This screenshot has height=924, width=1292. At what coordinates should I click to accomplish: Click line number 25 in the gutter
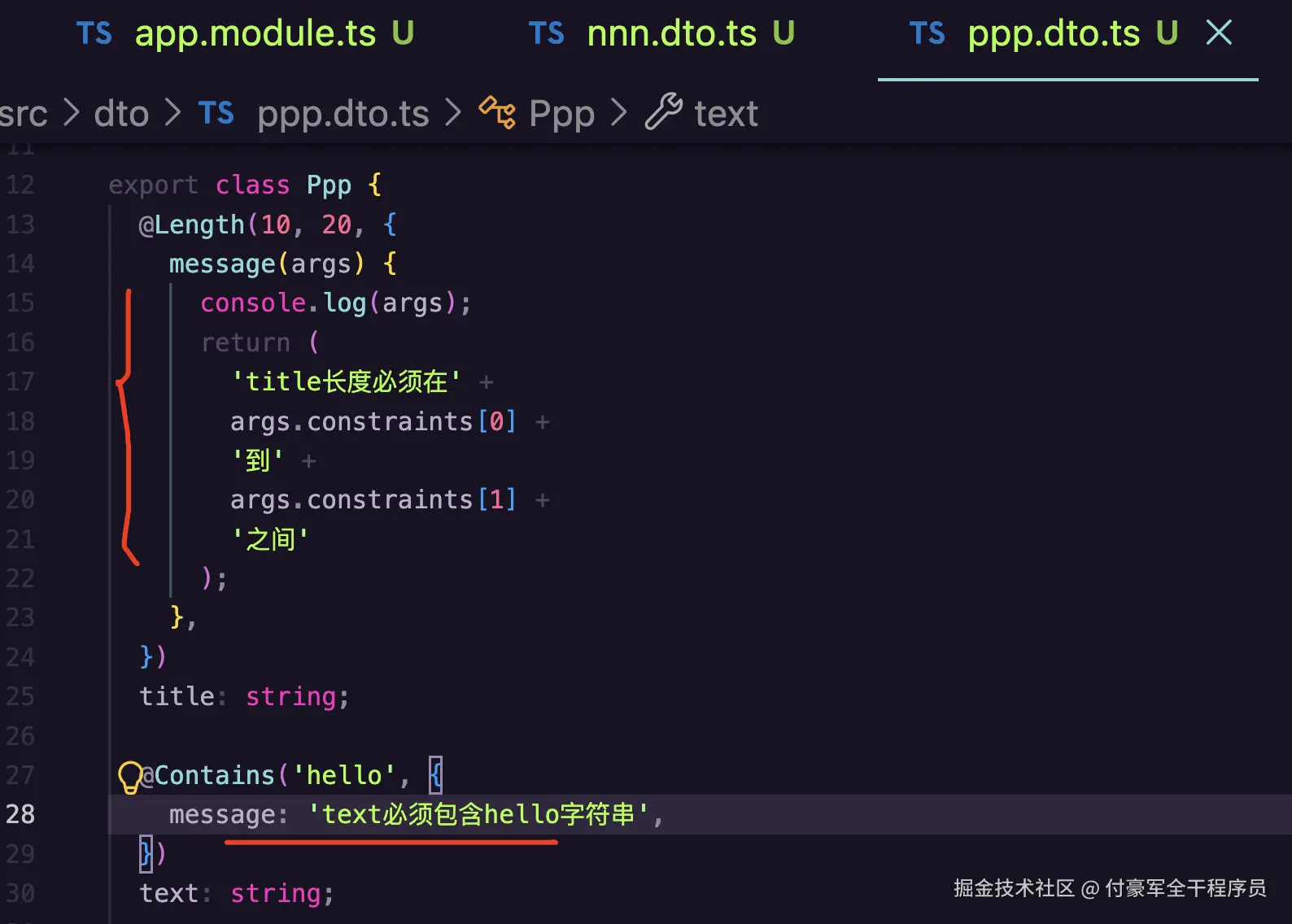coord(20,696)
